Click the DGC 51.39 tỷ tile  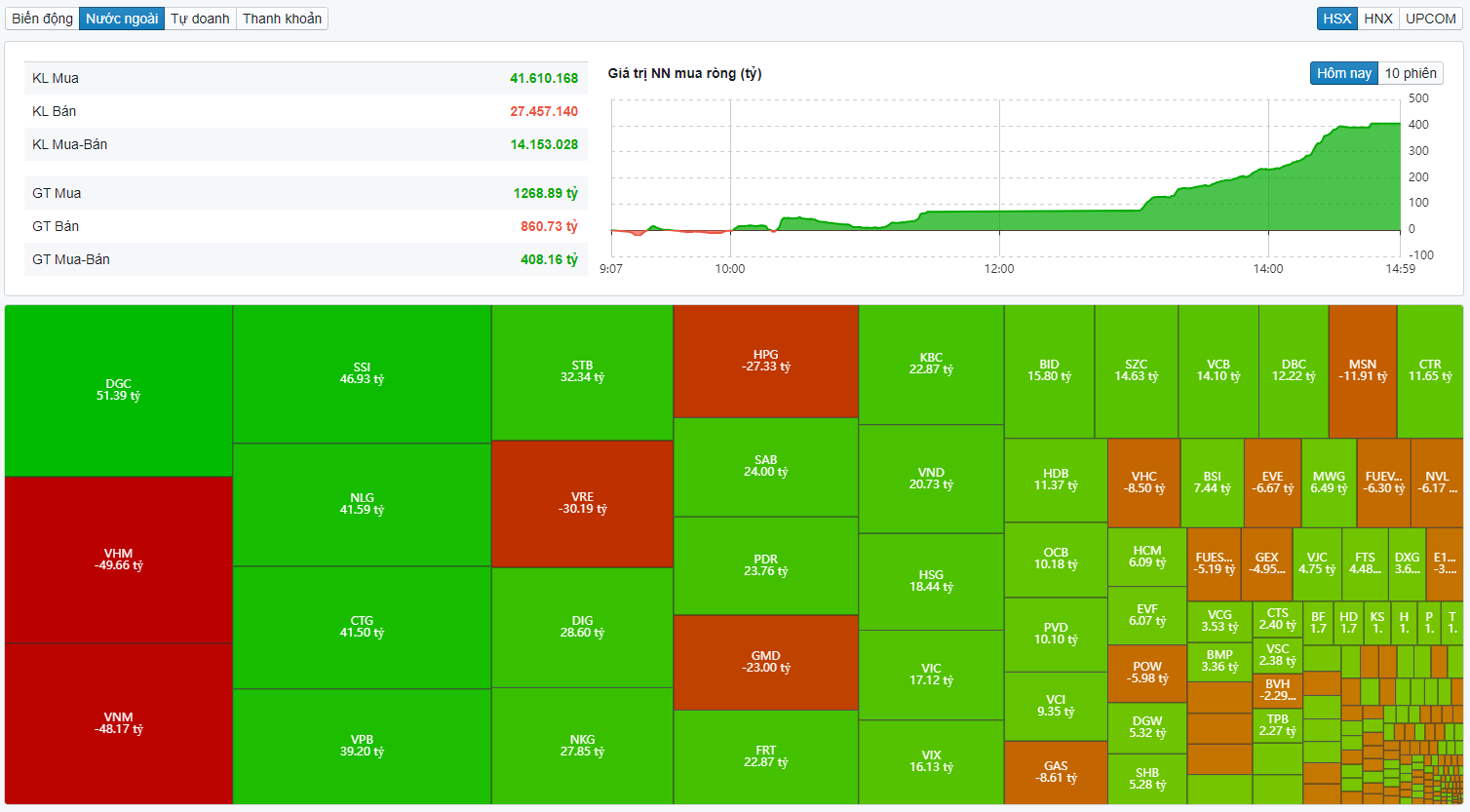coord(119,390)
